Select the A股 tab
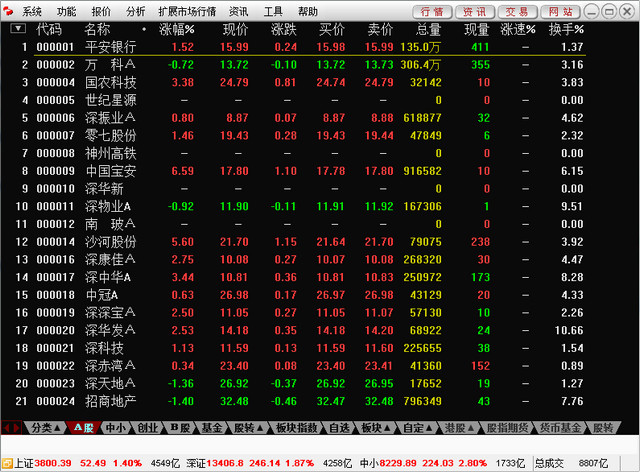The width and height of the screenshot is (640, 472). (x=84, y=427)
